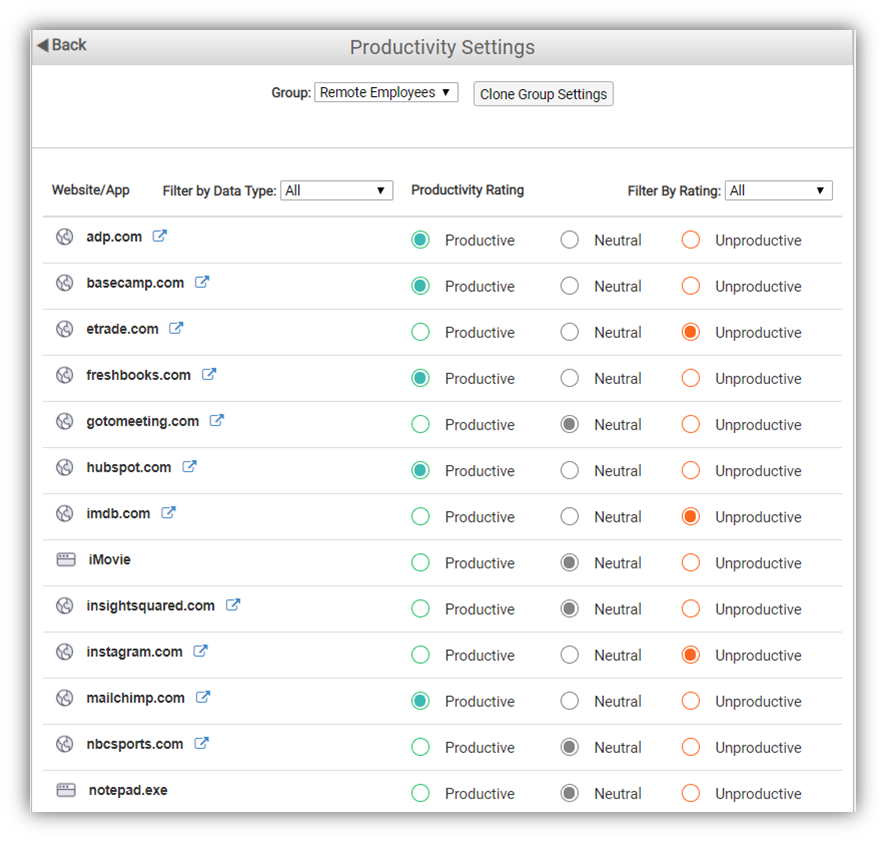
Task: Open the Group dropdown showing Remote Employees
Action: [386, 92]
